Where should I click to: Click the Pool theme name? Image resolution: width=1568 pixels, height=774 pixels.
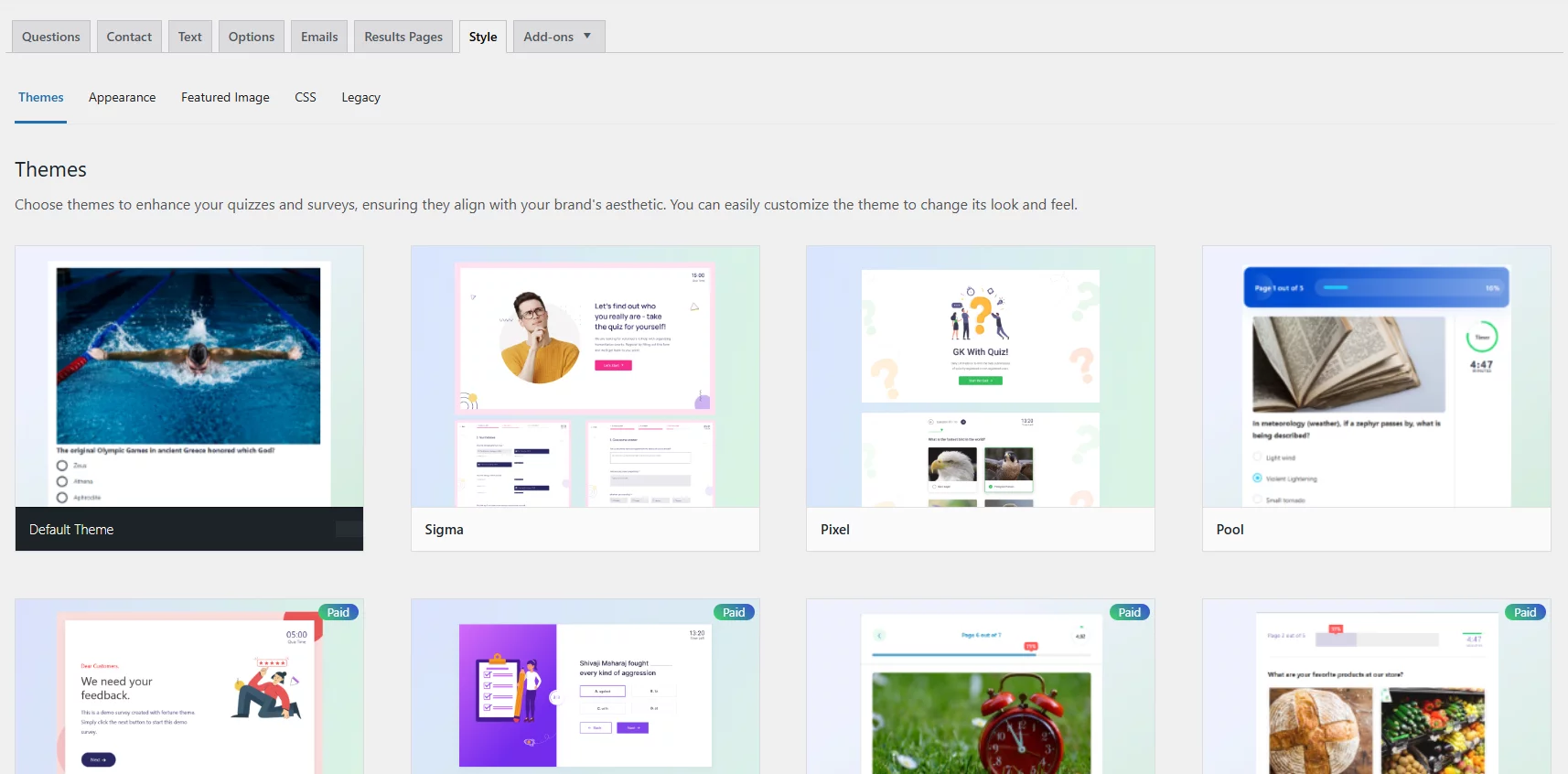tap(1230, 530)
